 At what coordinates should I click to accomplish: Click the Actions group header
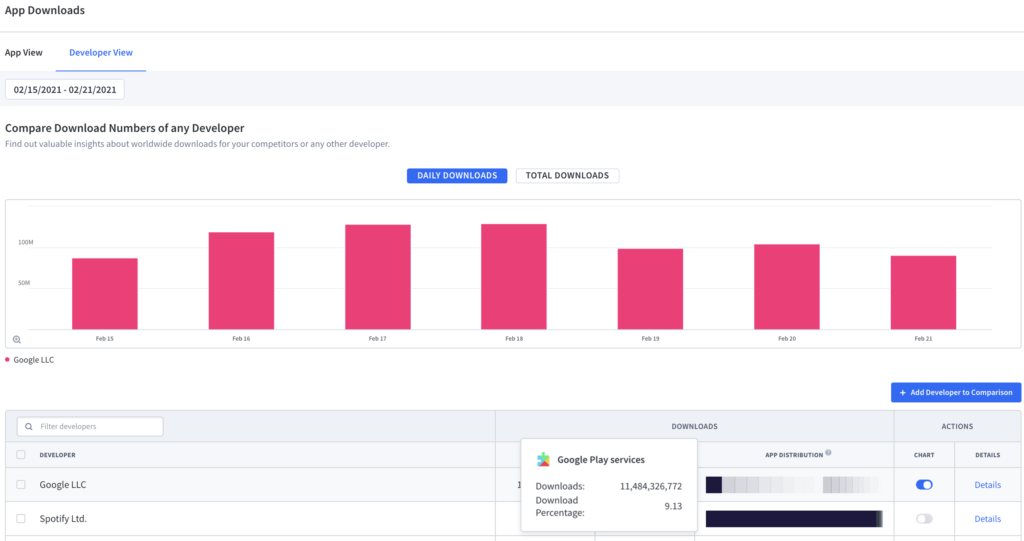click(x=957, y=427)
